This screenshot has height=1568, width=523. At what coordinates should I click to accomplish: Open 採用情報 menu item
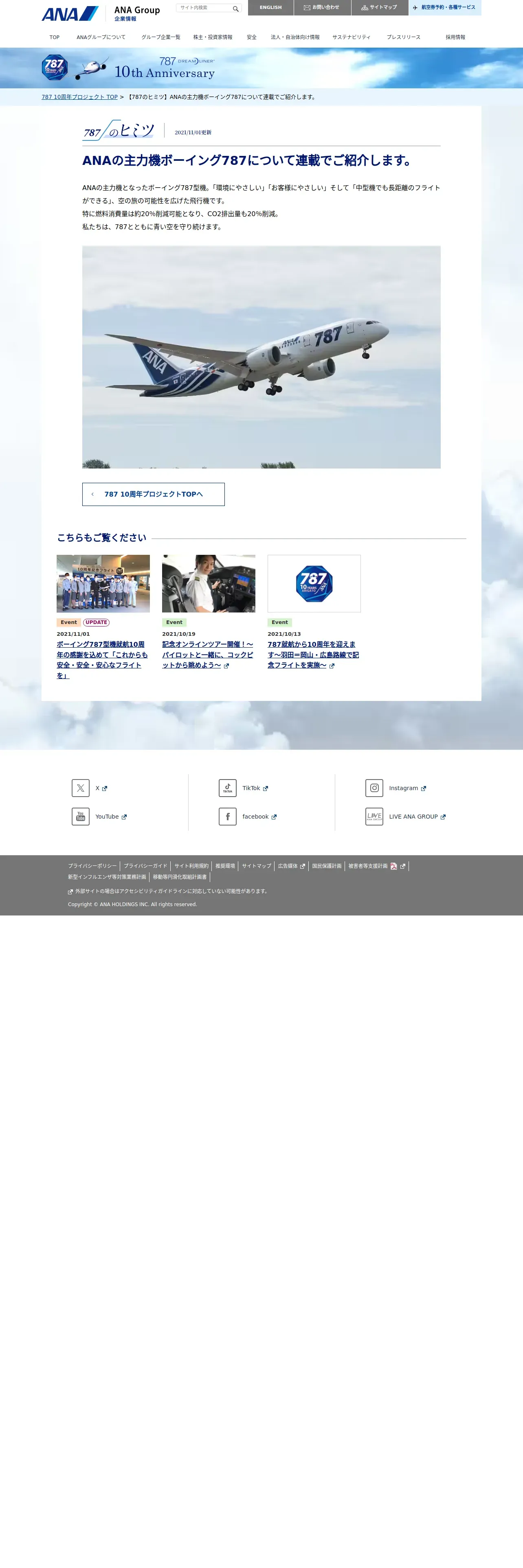[x=455, y=37]
